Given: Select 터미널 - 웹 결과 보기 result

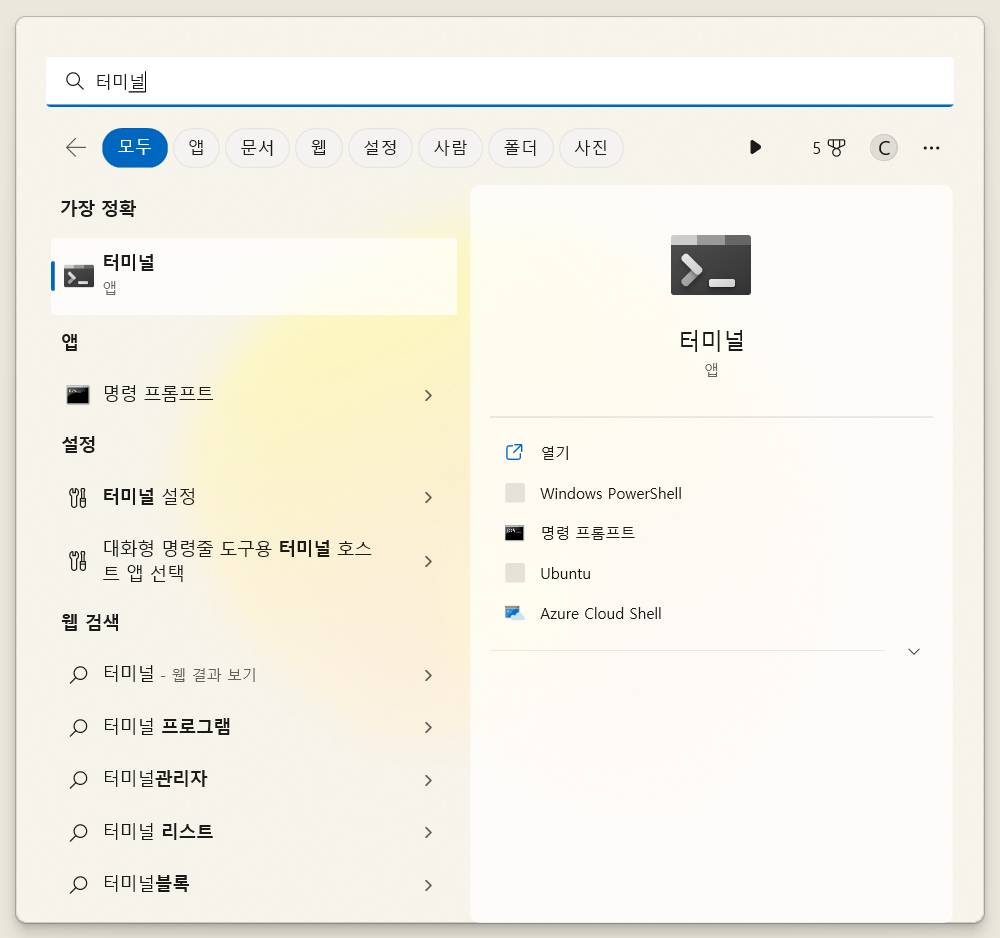Looking at the screenshot, I should 254,675.
